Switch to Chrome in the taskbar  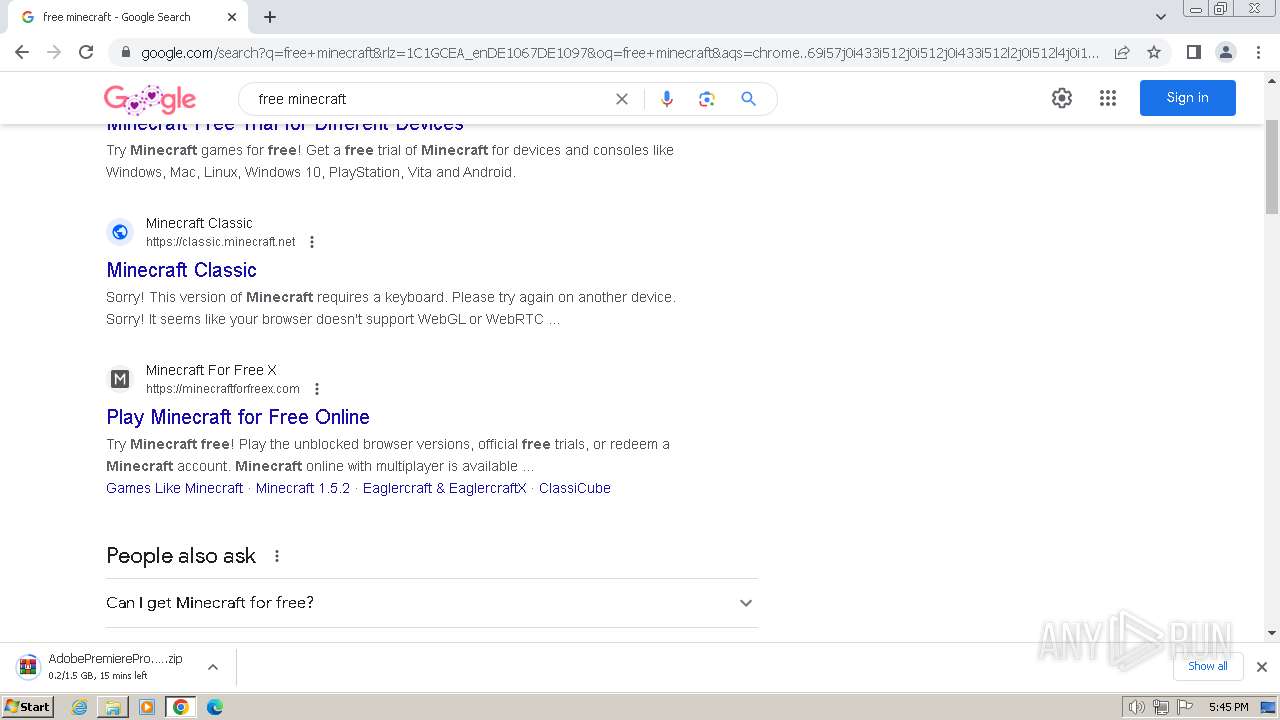click(x=181, y=707)
